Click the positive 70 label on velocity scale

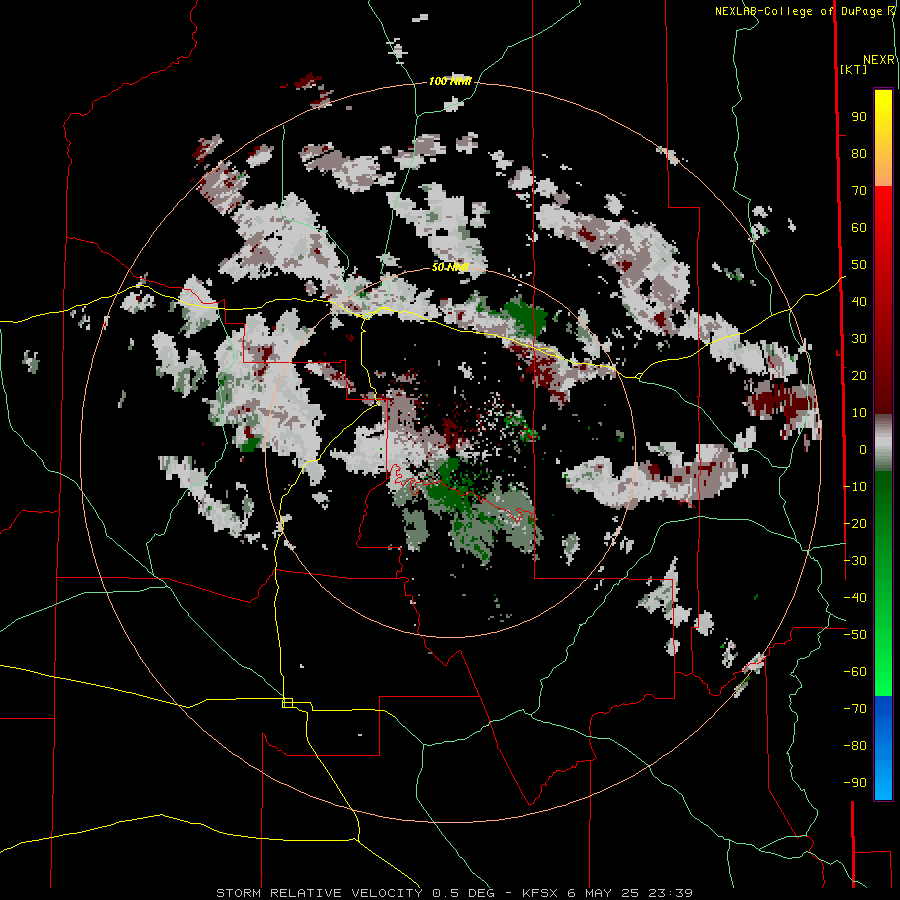859,191
